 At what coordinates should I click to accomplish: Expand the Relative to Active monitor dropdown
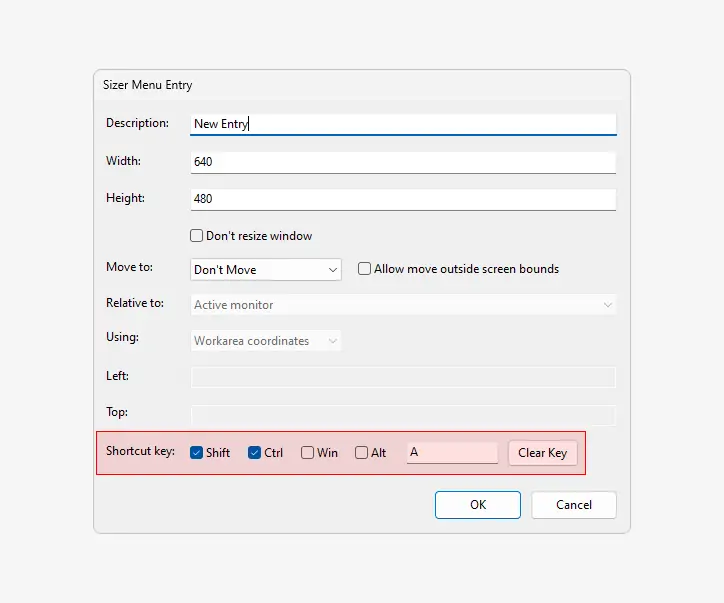coord(403,305)
